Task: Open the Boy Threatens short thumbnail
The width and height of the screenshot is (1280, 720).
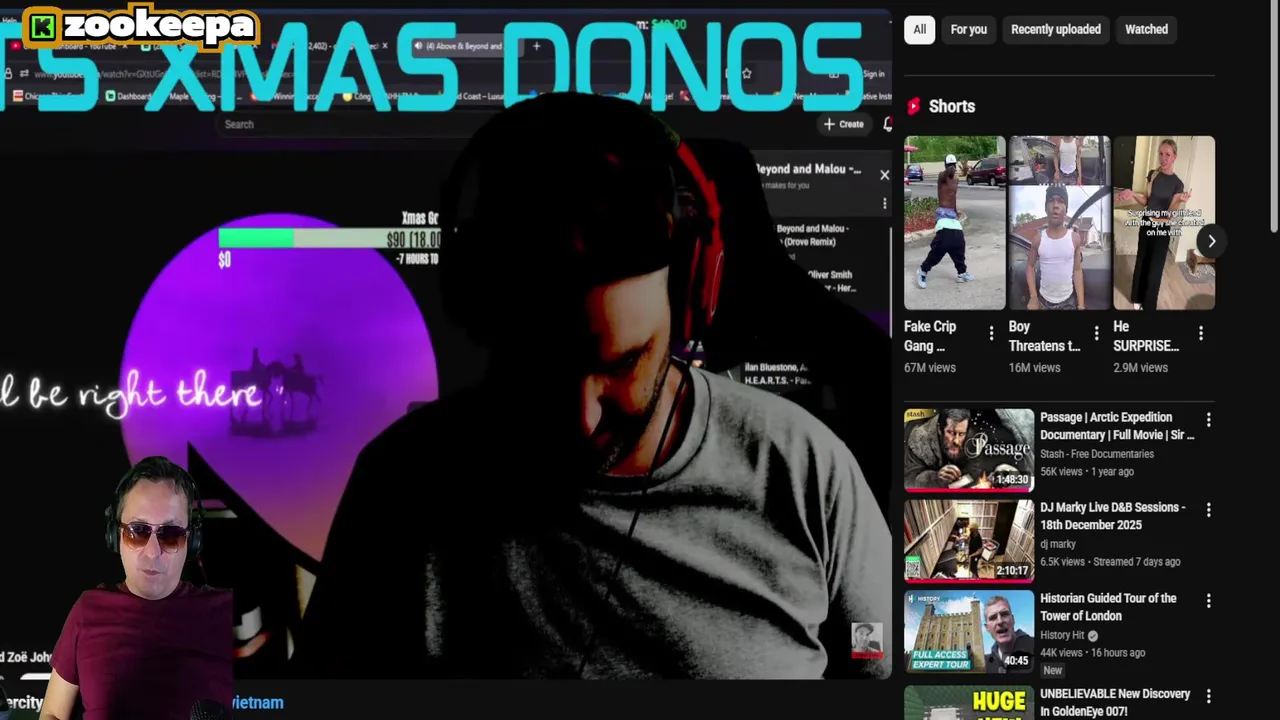Action: coord(1059,223)
